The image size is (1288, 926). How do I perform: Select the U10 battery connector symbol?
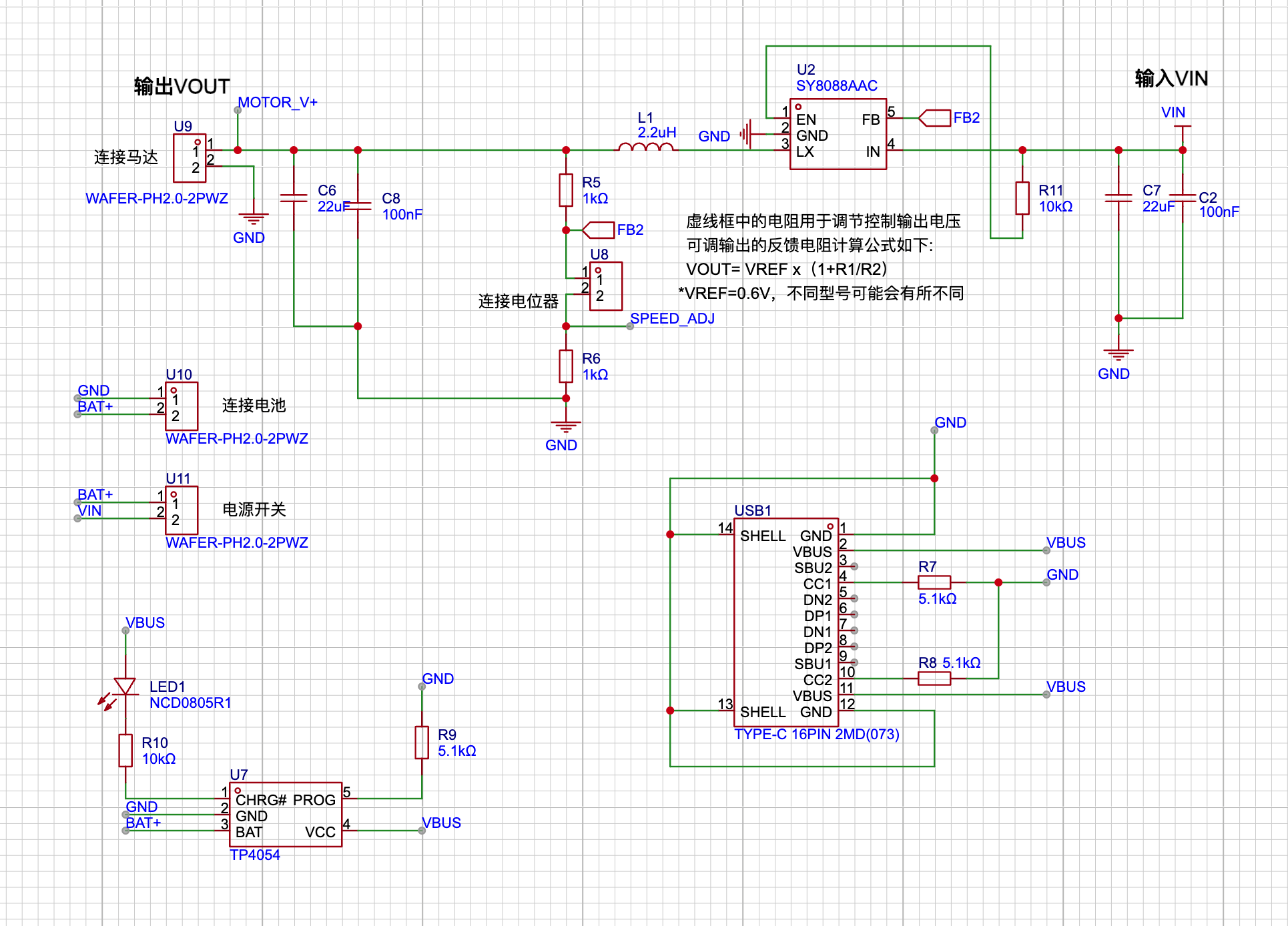[182, 406]
